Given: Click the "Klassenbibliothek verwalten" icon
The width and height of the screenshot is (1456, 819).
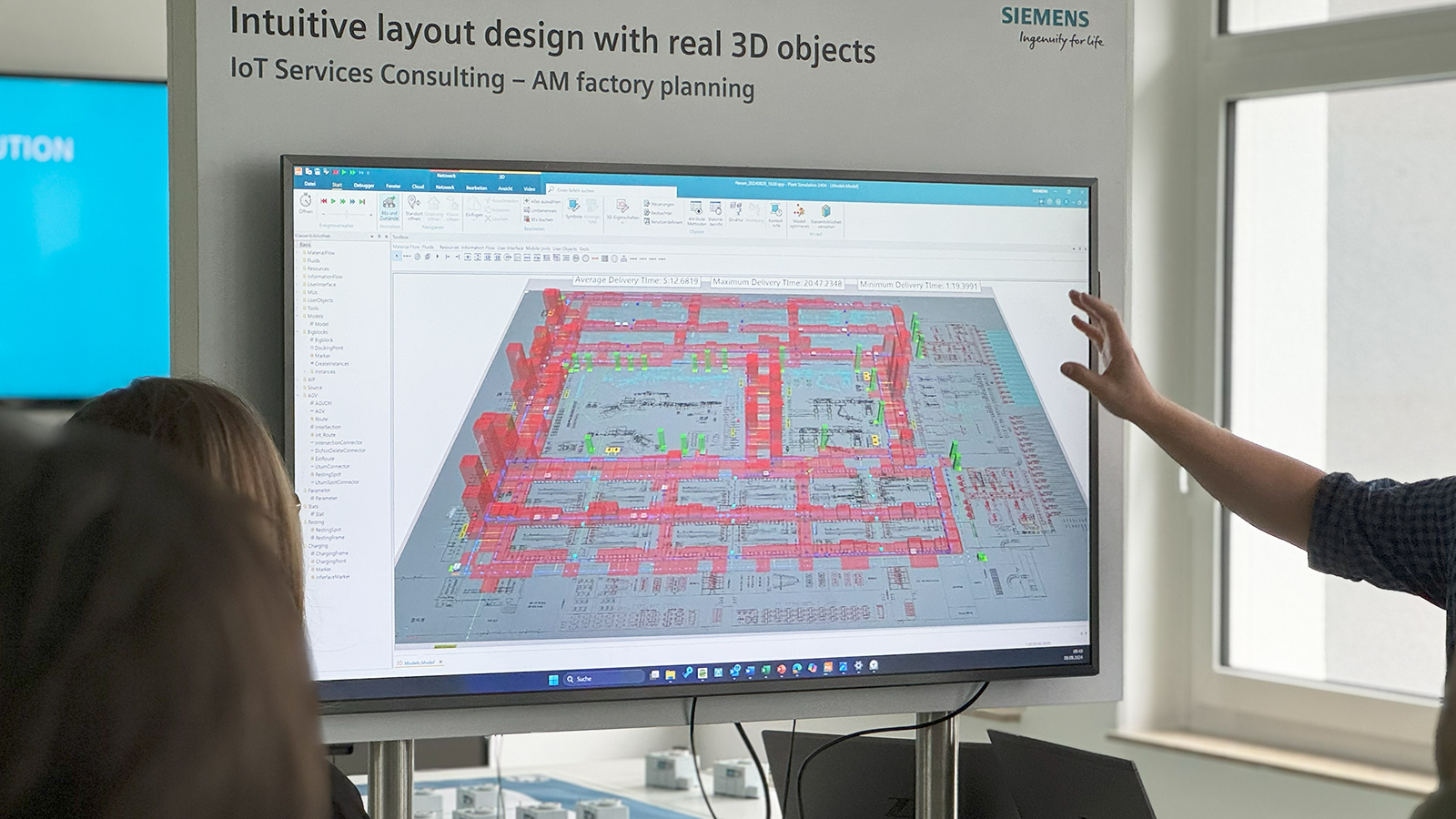Looking at the screenshot, I should pos(825,212).
